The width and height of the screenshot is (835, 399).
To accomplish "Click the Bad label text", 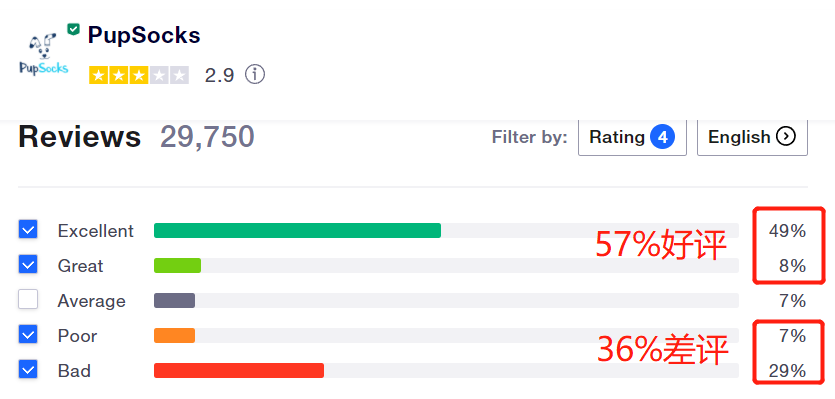I will (x=74, y=371).
